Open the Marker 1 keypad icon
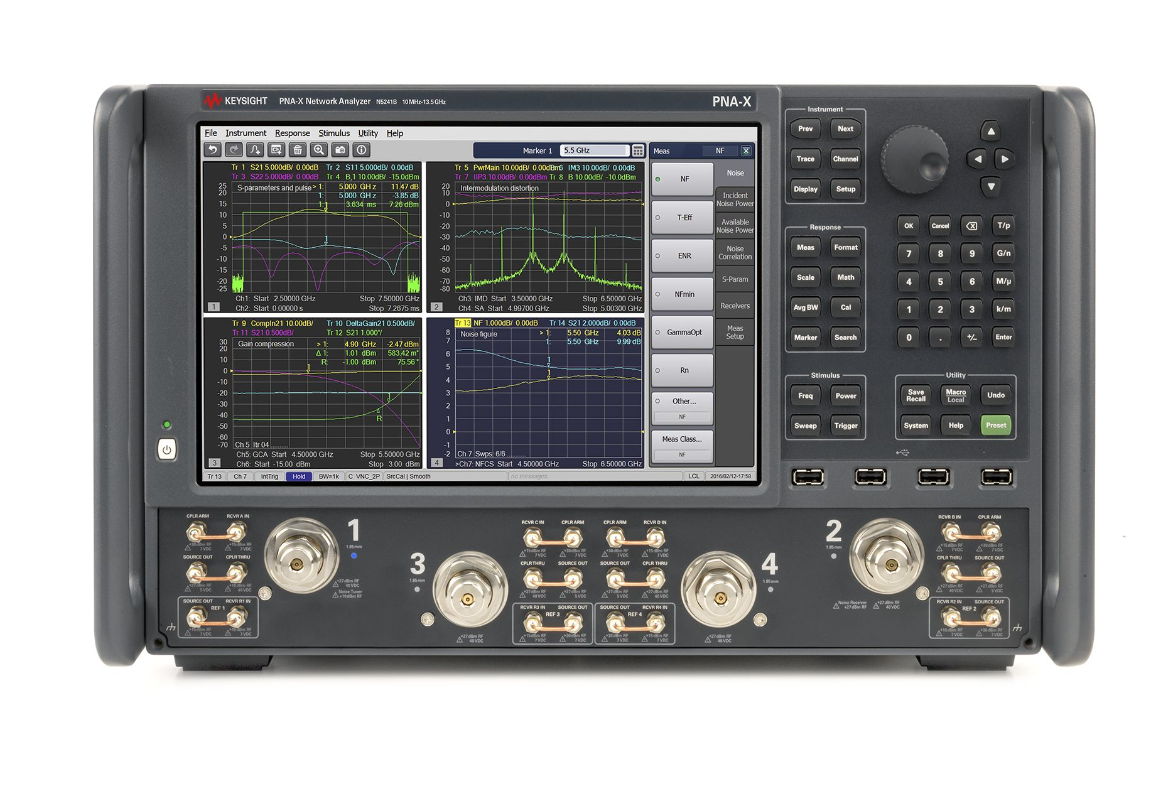Viewport: 1176px width, 785px height. (x=638, y=150)
